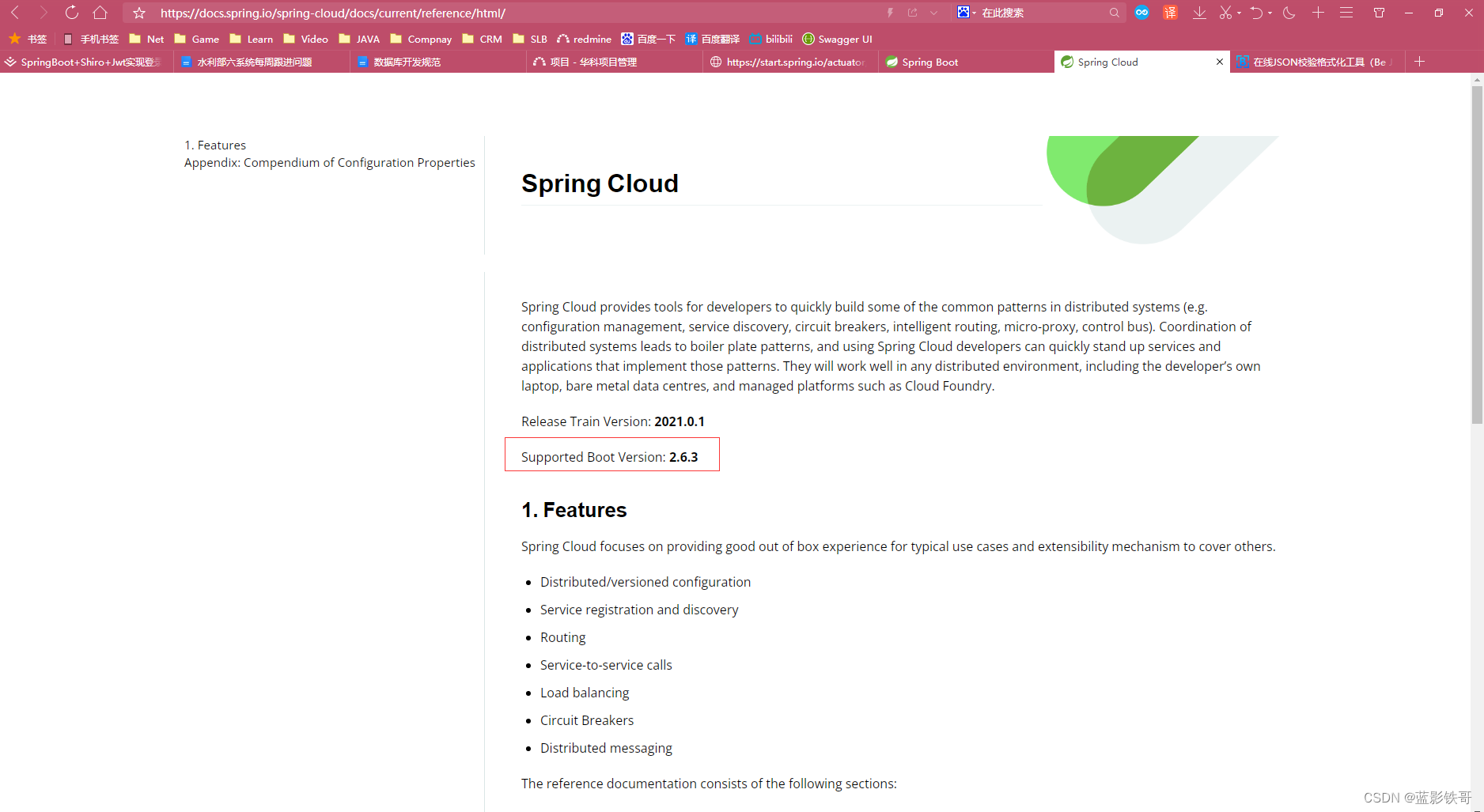Open the 手机书签 mobile bookmarks
The width and height of the screenshot is (1484, 812).
[91, 39]
